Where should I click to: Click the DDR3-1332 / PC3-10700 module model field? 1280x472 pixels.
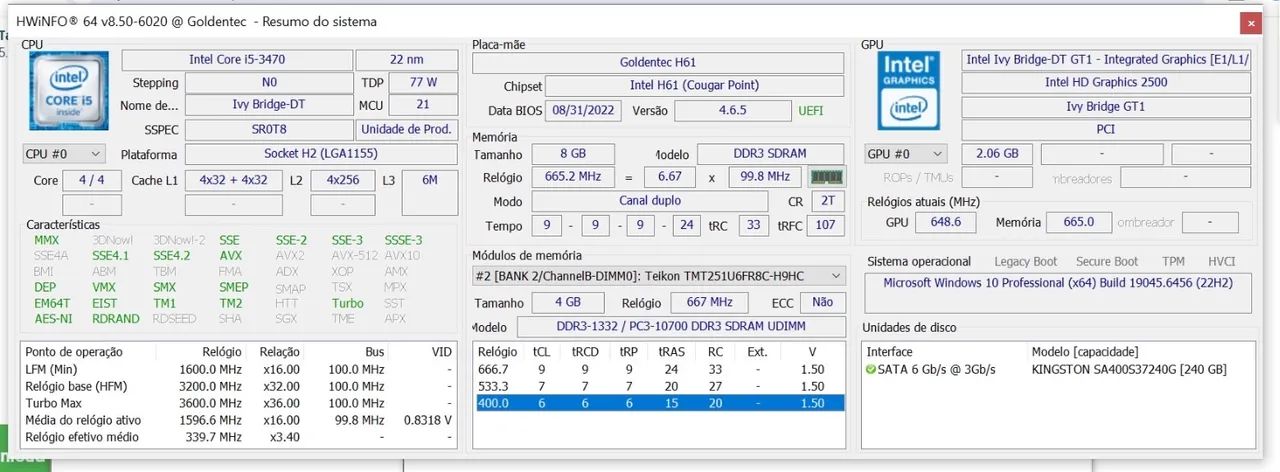point(681,327)
